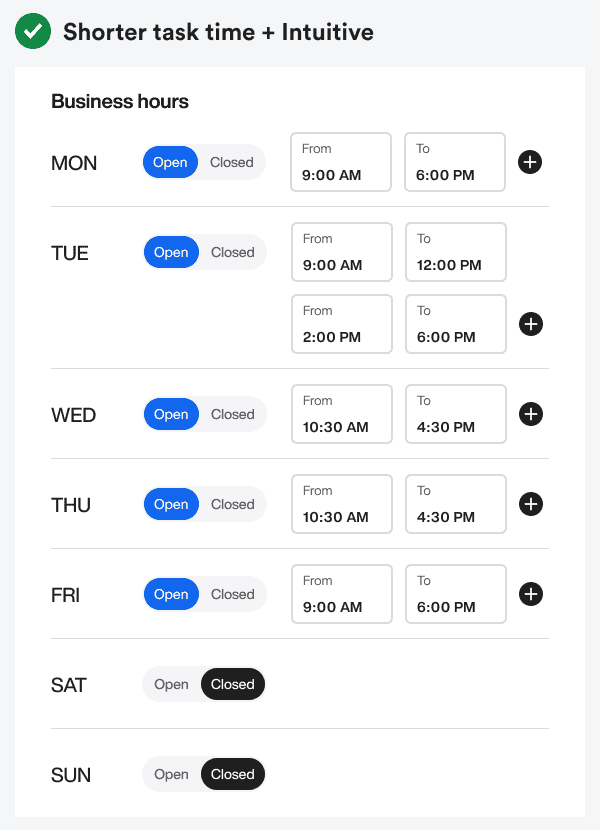Click Tuesday Closed toggle option
Screen dimensions: 600x830
(233, 252)
